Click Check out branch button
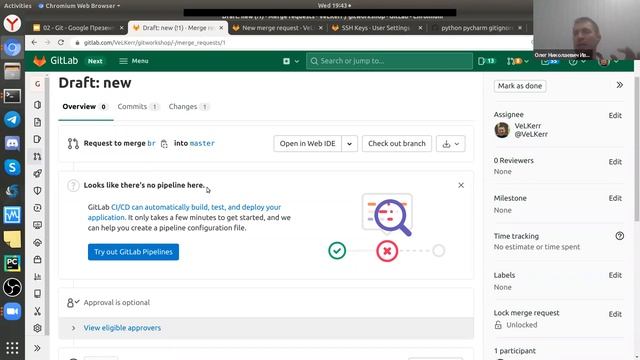Image resolution: width=640 pixels, height=360 pixels. pyautogui.click(x=397, y=144)
